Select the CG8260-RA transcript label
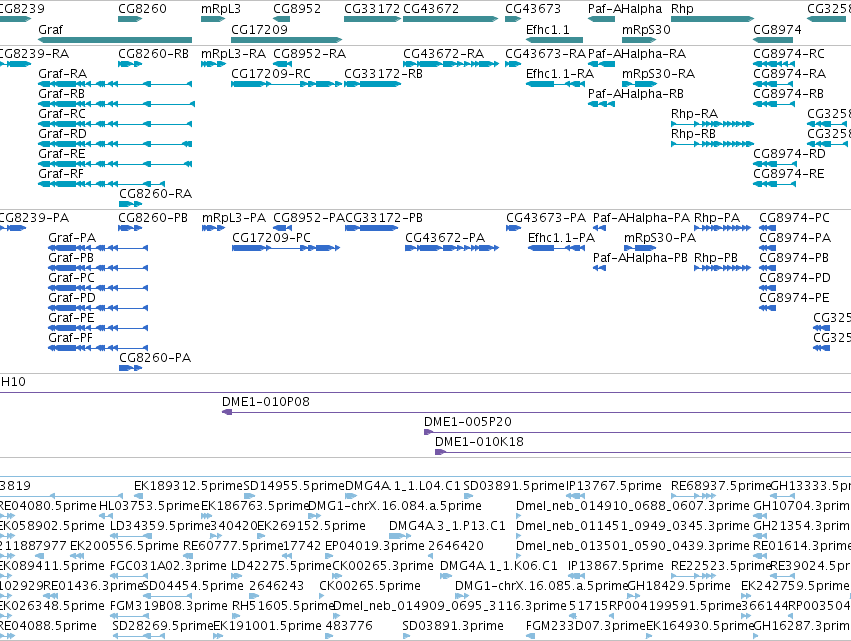This screenshot has height=641, width=851. pos(155,194)
